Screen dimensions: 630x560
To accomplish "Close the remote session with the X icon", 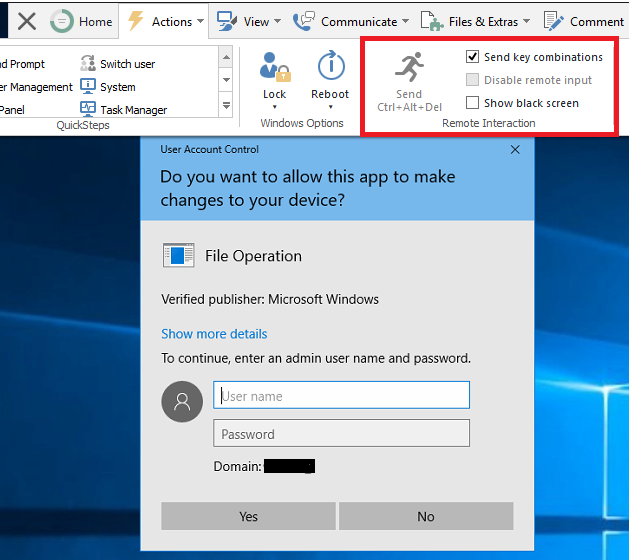I will 27,21.
